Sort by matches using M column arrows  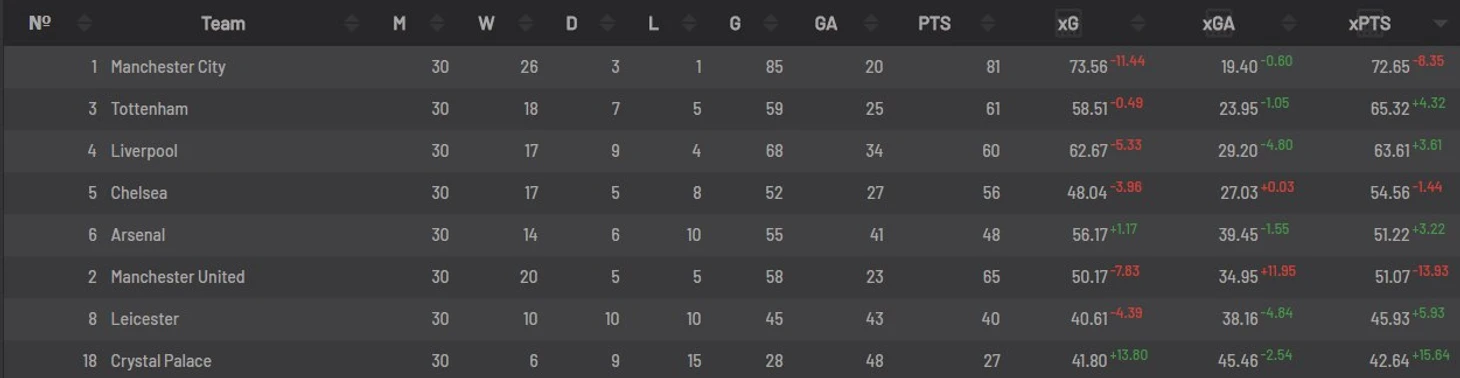pos(437,23)
